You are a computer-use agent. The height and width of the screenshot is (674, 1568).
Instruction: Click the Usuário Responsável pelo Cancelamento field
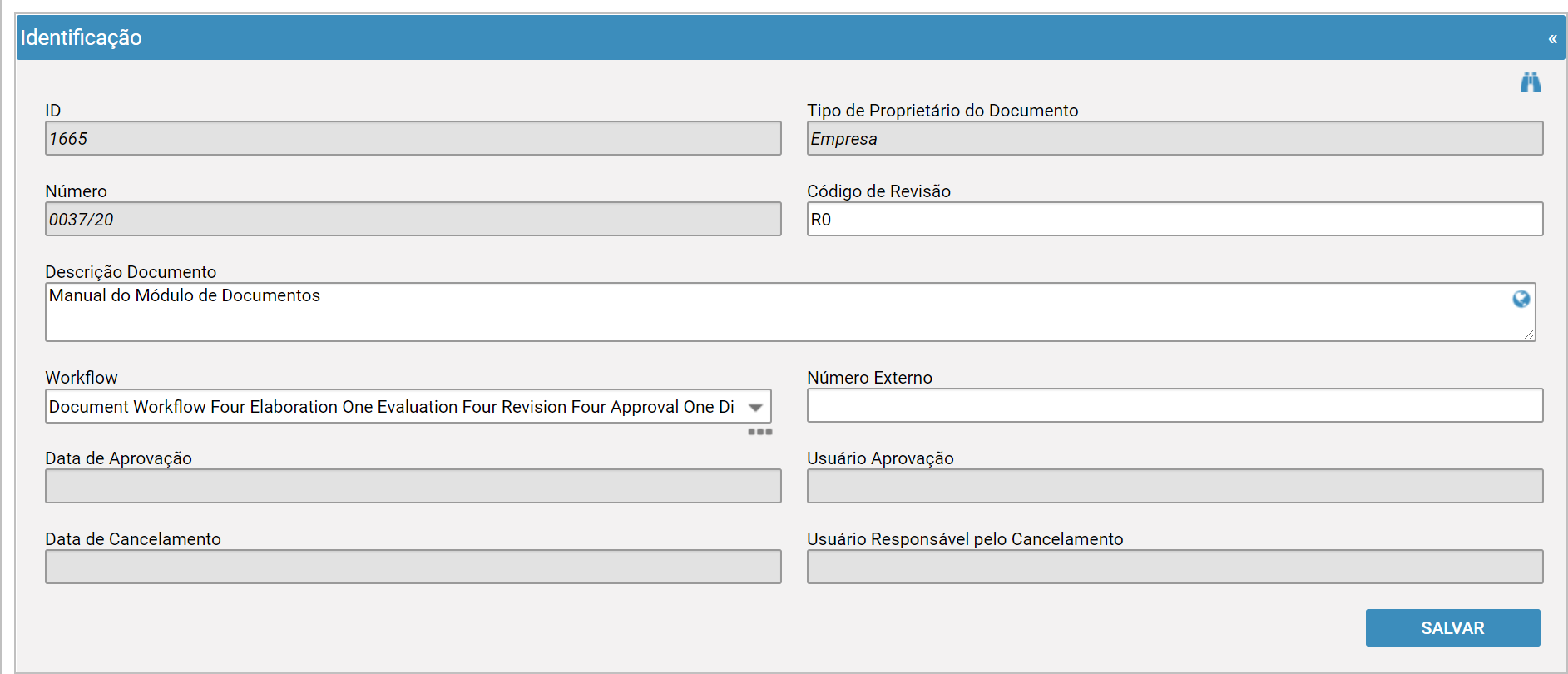click(x=1175, y=567)
